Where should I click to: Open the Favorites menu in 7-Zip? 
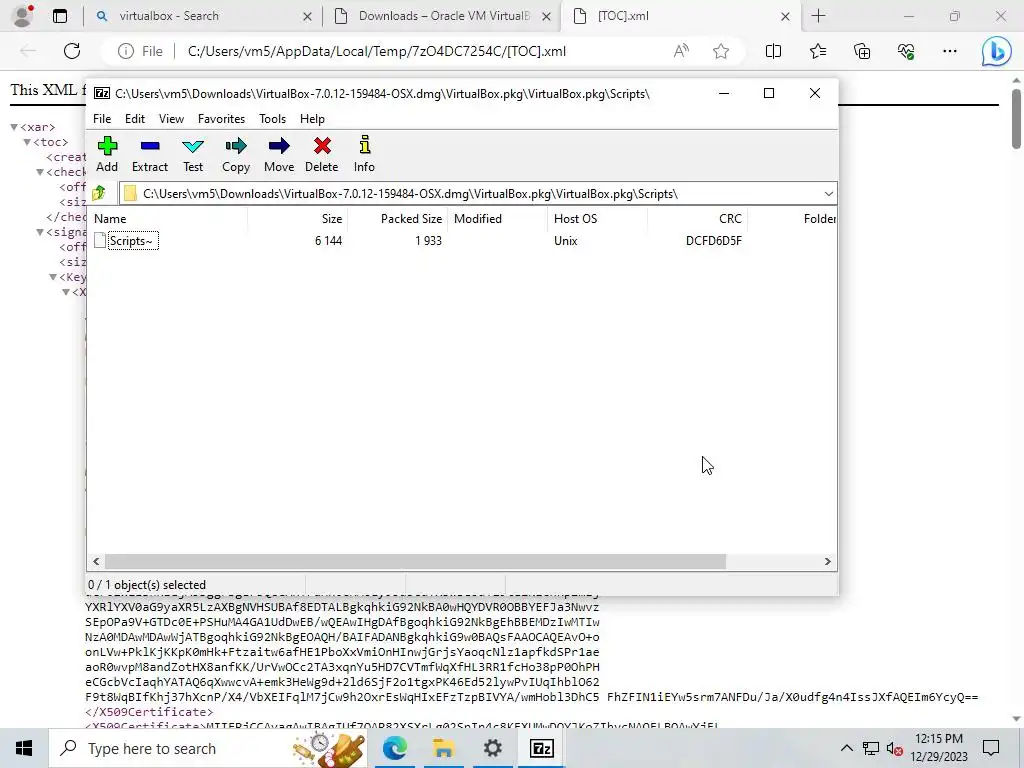[221, 119]
